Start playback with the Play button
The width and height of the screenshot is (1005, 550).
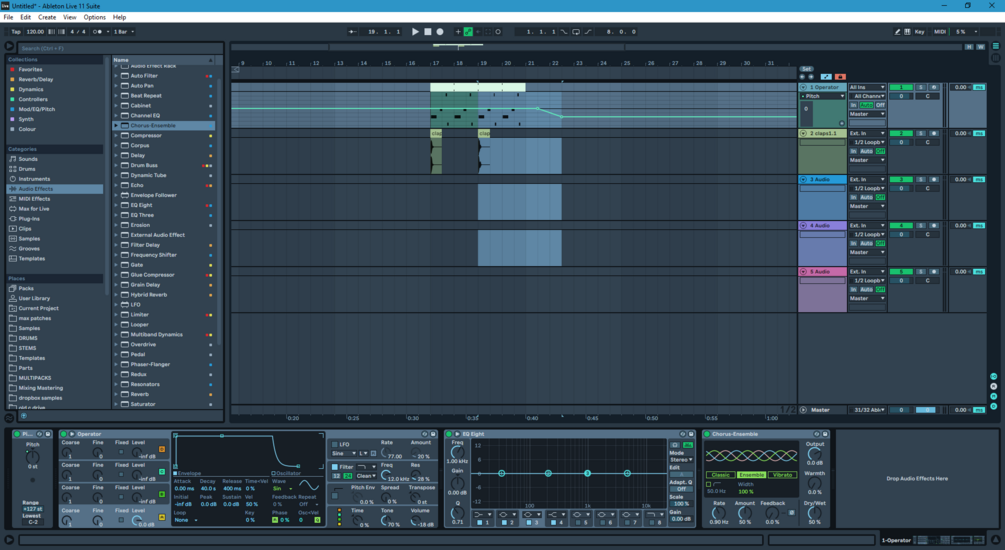pyautogui.click(x=415, y=31)
